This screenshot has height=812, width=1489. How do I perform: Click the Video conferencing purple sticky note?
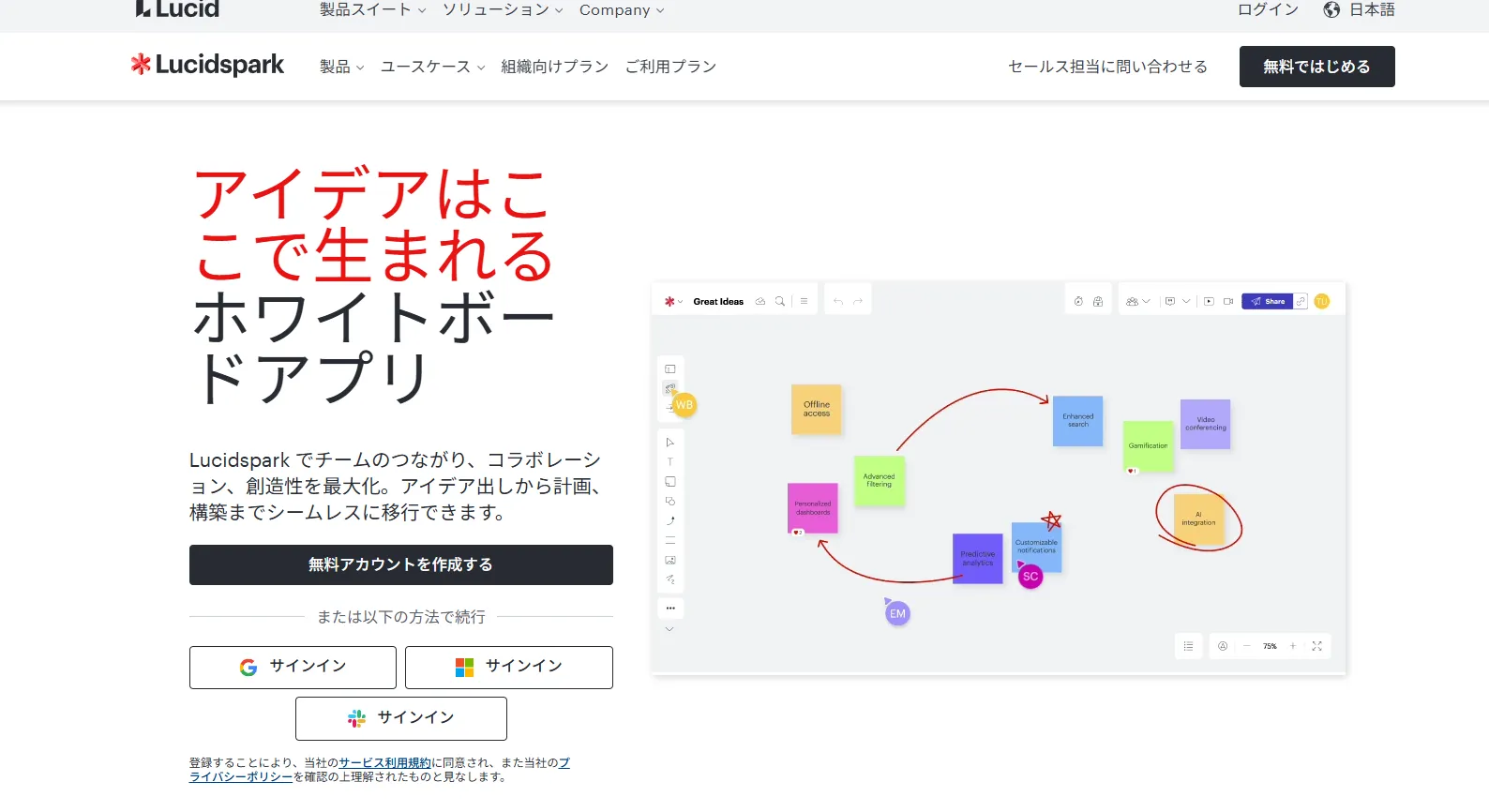click(x=1205, y=424)
